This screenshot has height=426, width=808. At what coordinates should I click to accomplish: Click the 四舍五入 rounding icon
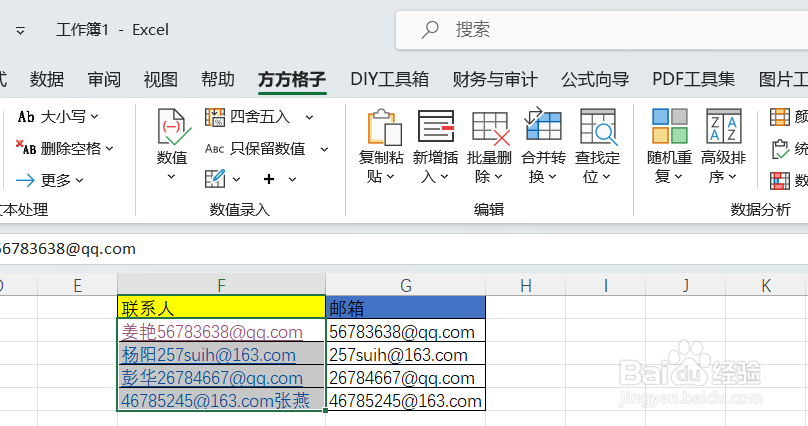pyautogui.click(x=215, y=117)
